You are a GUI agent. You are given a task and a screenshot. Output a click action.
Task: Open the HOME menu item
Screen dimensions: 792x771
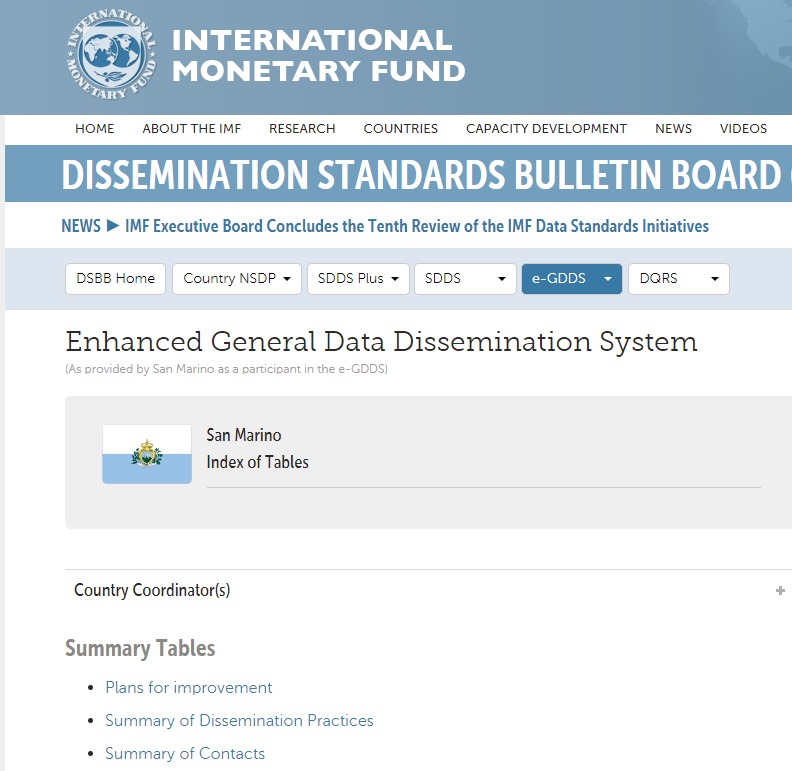pyautogui.click(x=94, y=129)
